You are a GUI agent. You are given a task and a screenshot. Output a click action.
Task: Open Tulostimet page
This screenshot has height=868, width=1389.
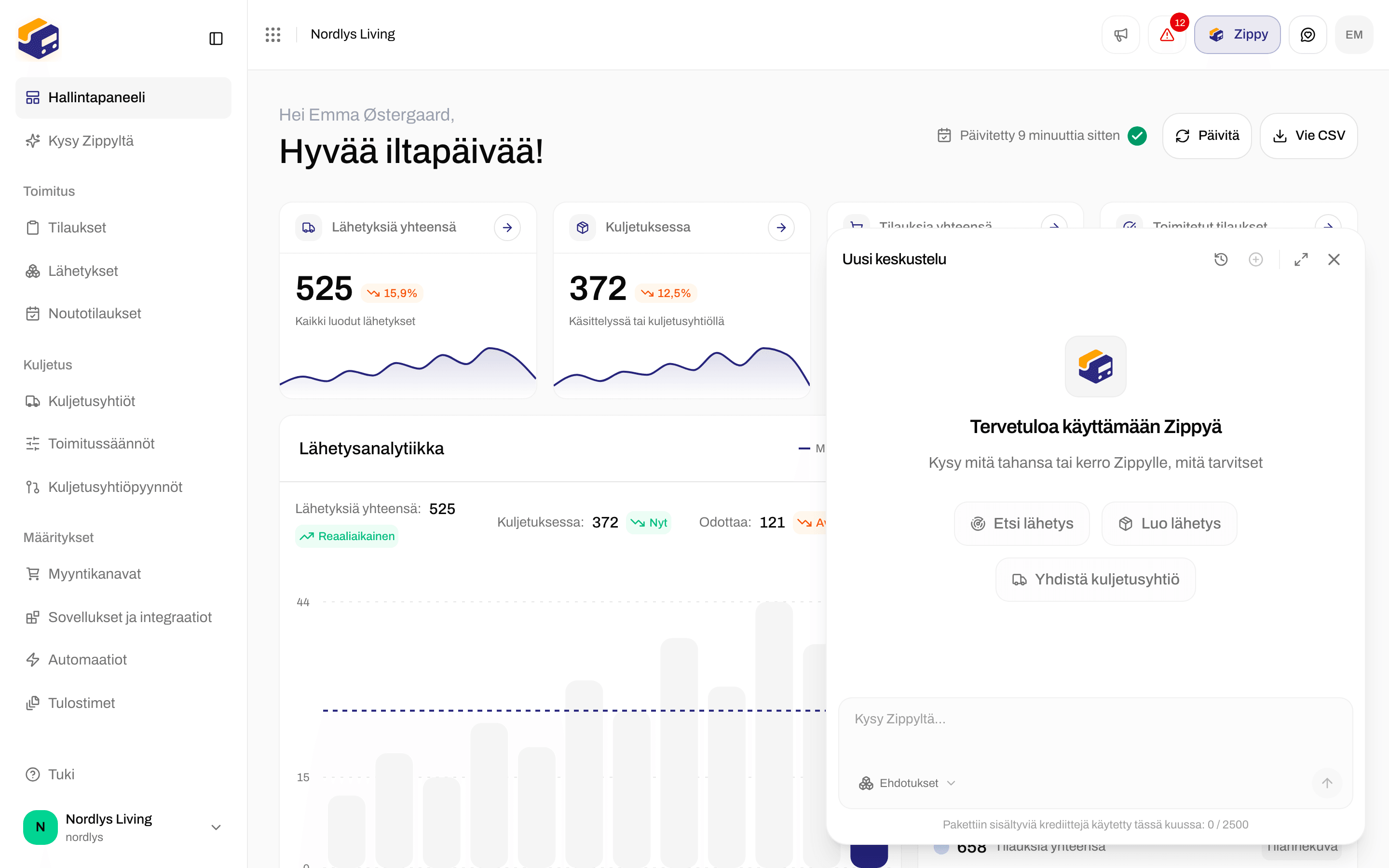pos(123,703)
